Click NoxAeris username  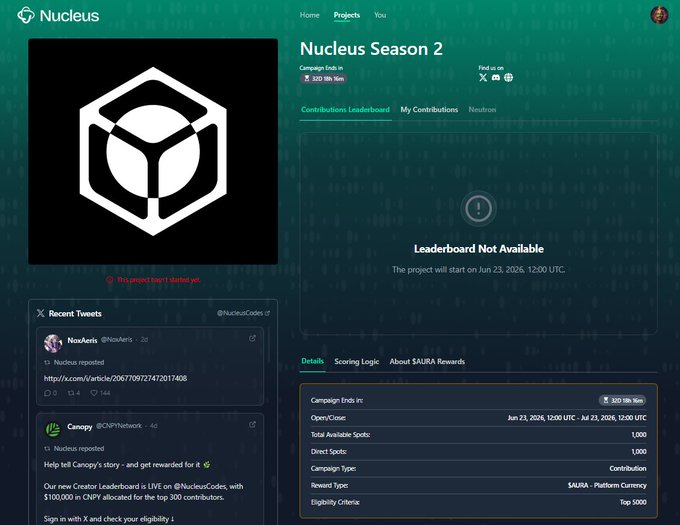coord(82,340)
